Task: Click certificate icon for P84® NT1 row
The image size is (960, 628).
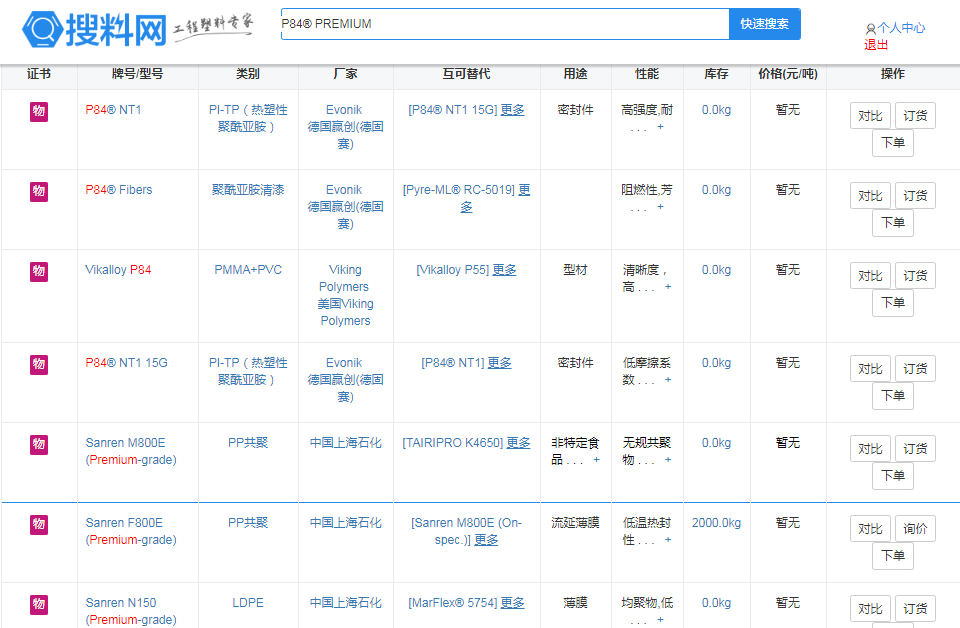Action: [x=39, y=111]
